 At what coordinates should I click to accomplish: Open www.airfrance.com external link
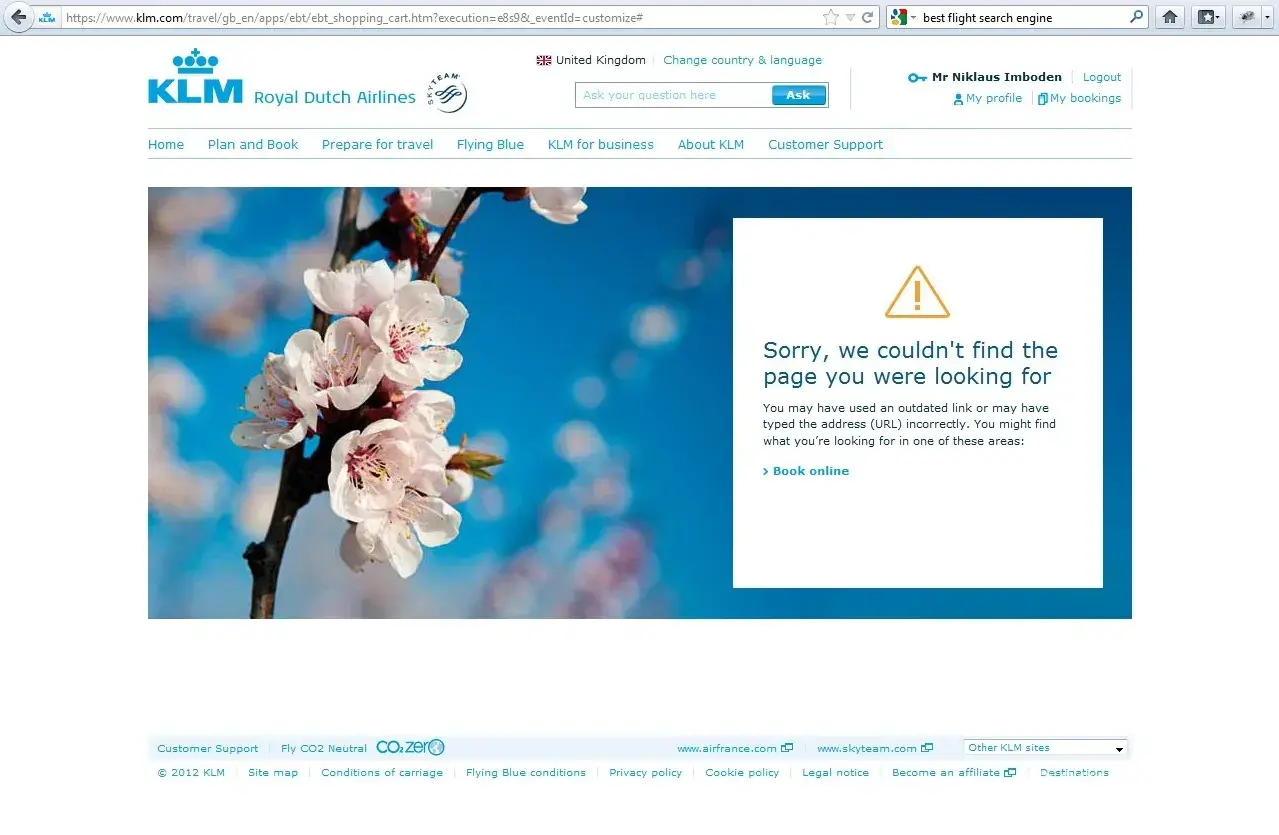(735, 748)
